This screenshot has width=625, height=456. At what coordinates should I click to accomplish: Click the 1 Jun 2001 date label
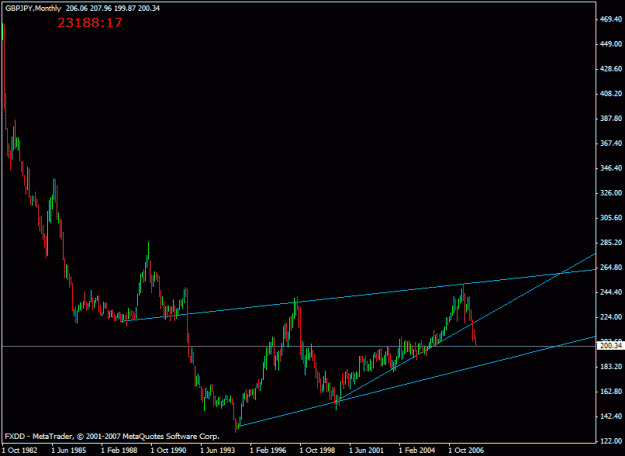(x=367, y=450)
